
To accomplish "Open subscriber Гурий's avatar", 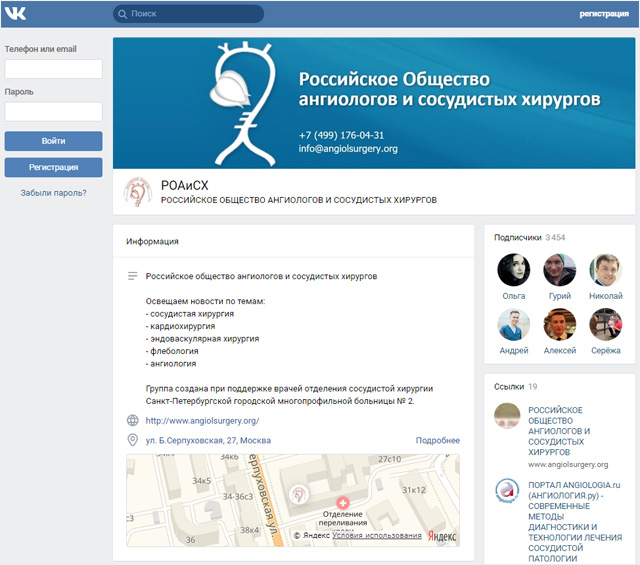I will 560,269.
